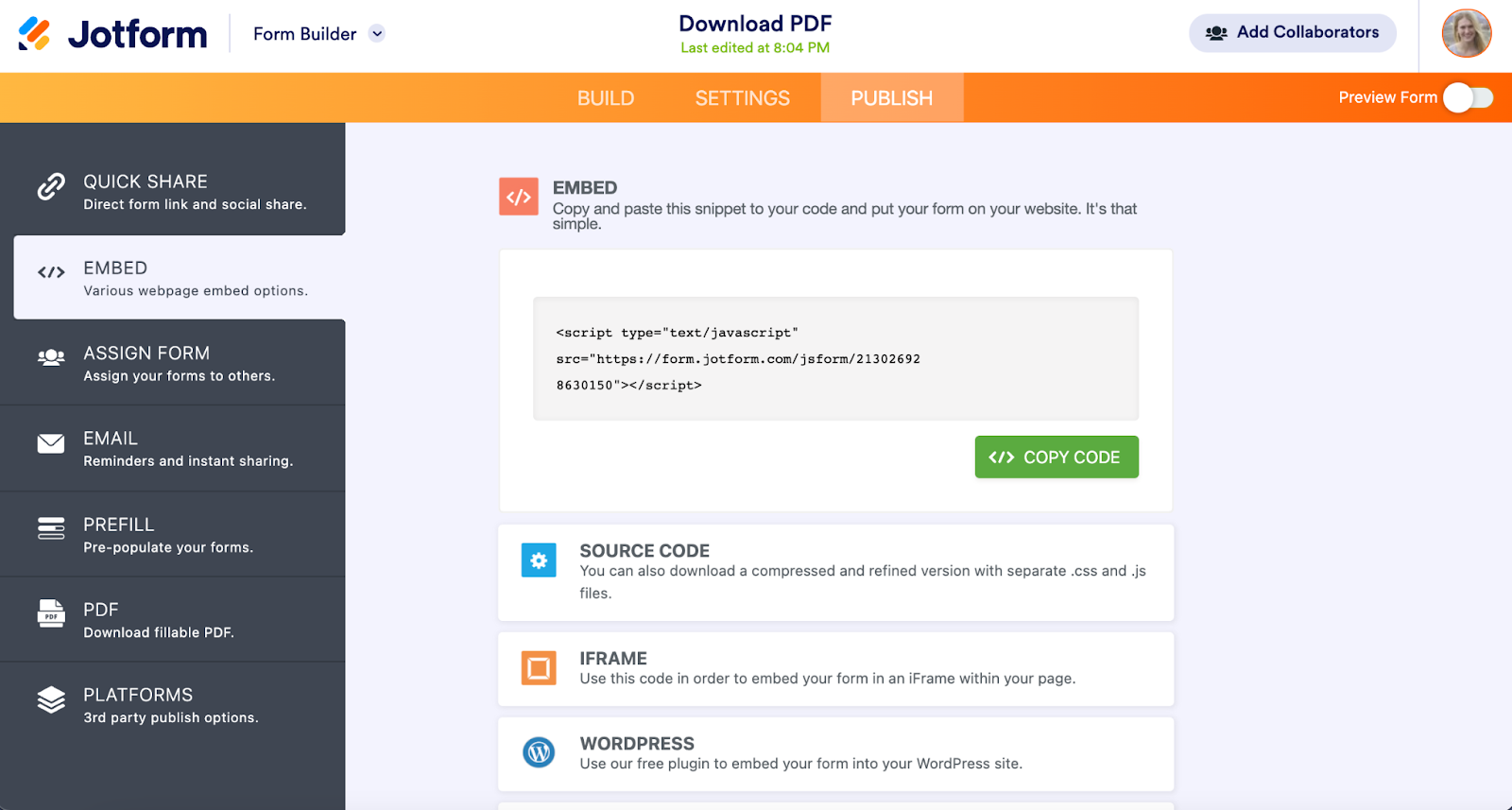Click the 'Assign your forms to others.' text
The height and width of the screenshot is (810, 1512).
tap(180, 376)
